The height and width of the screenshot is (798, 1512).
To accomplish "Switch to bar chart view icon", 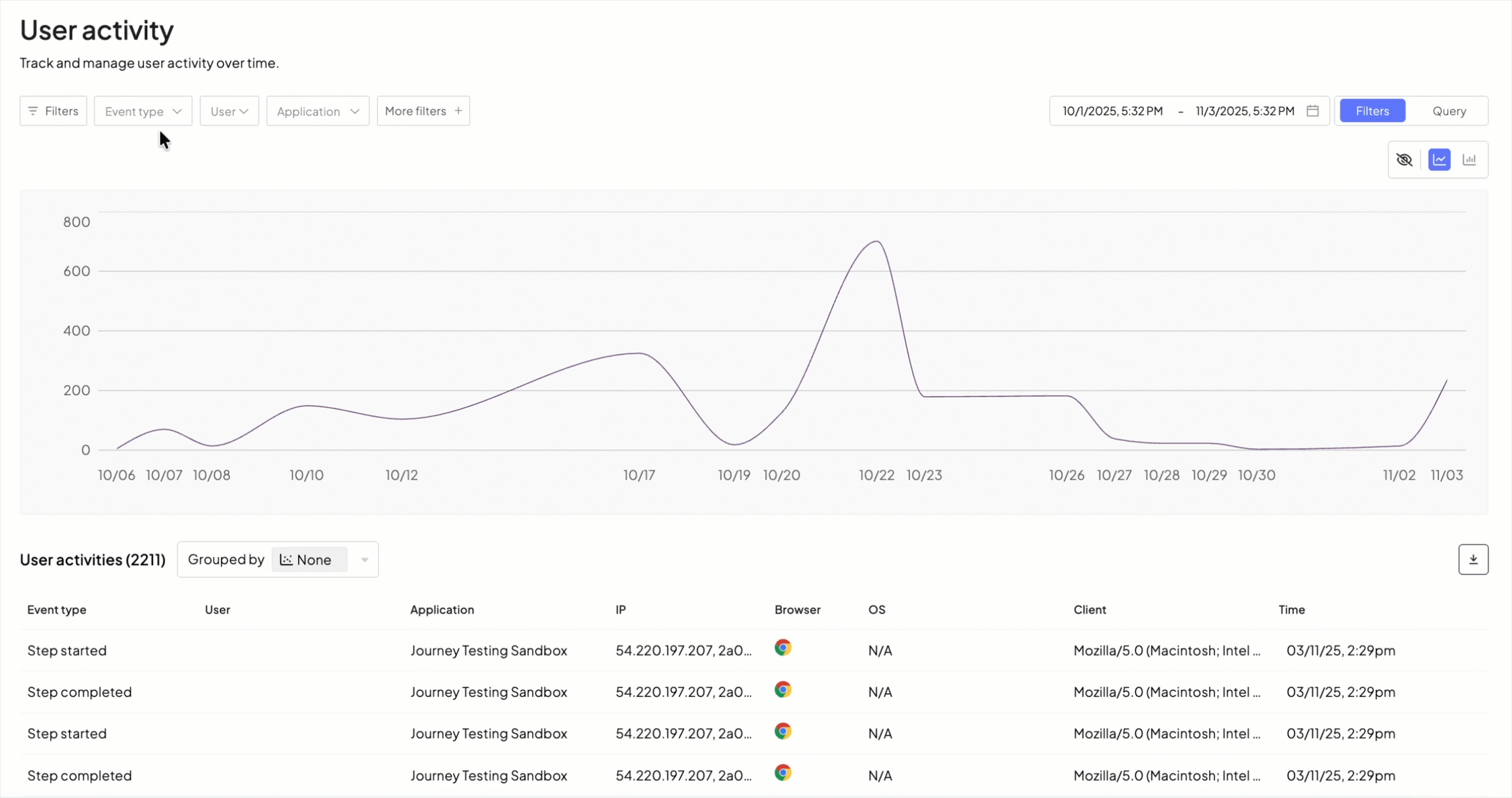I will (x=1469, y=160).
